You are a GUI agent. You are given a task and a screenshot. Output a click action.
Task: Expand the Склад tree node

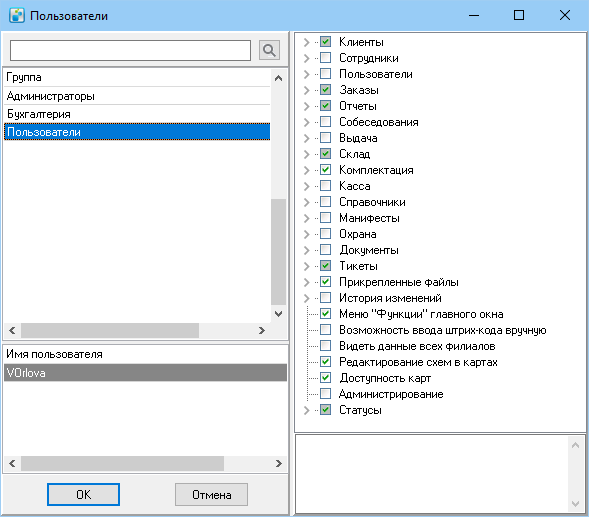point(307,154)
